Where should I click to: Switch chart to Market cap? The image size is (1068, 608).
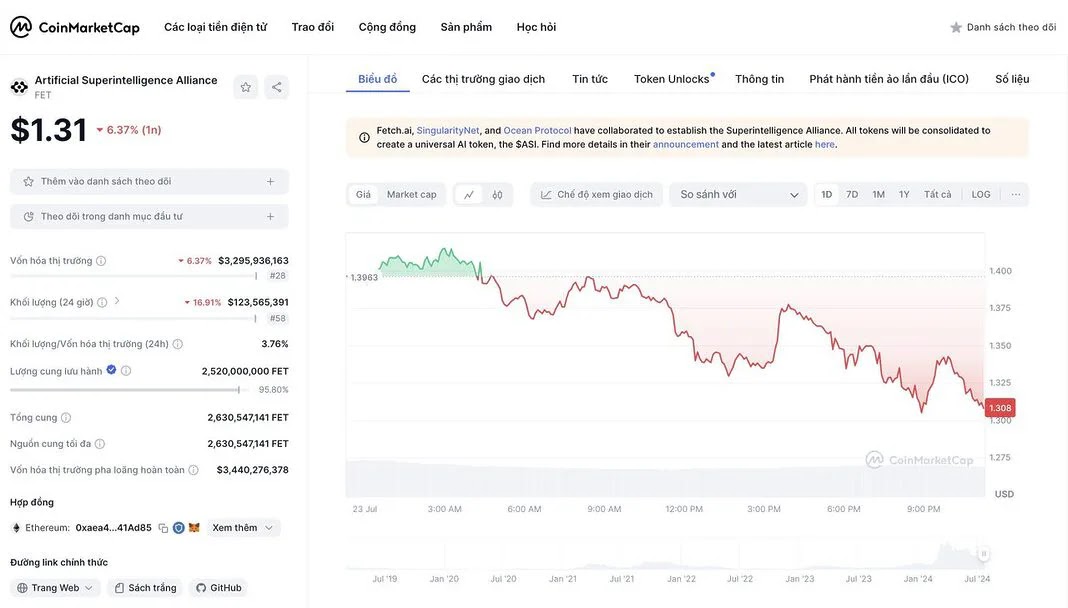[411, 195]
